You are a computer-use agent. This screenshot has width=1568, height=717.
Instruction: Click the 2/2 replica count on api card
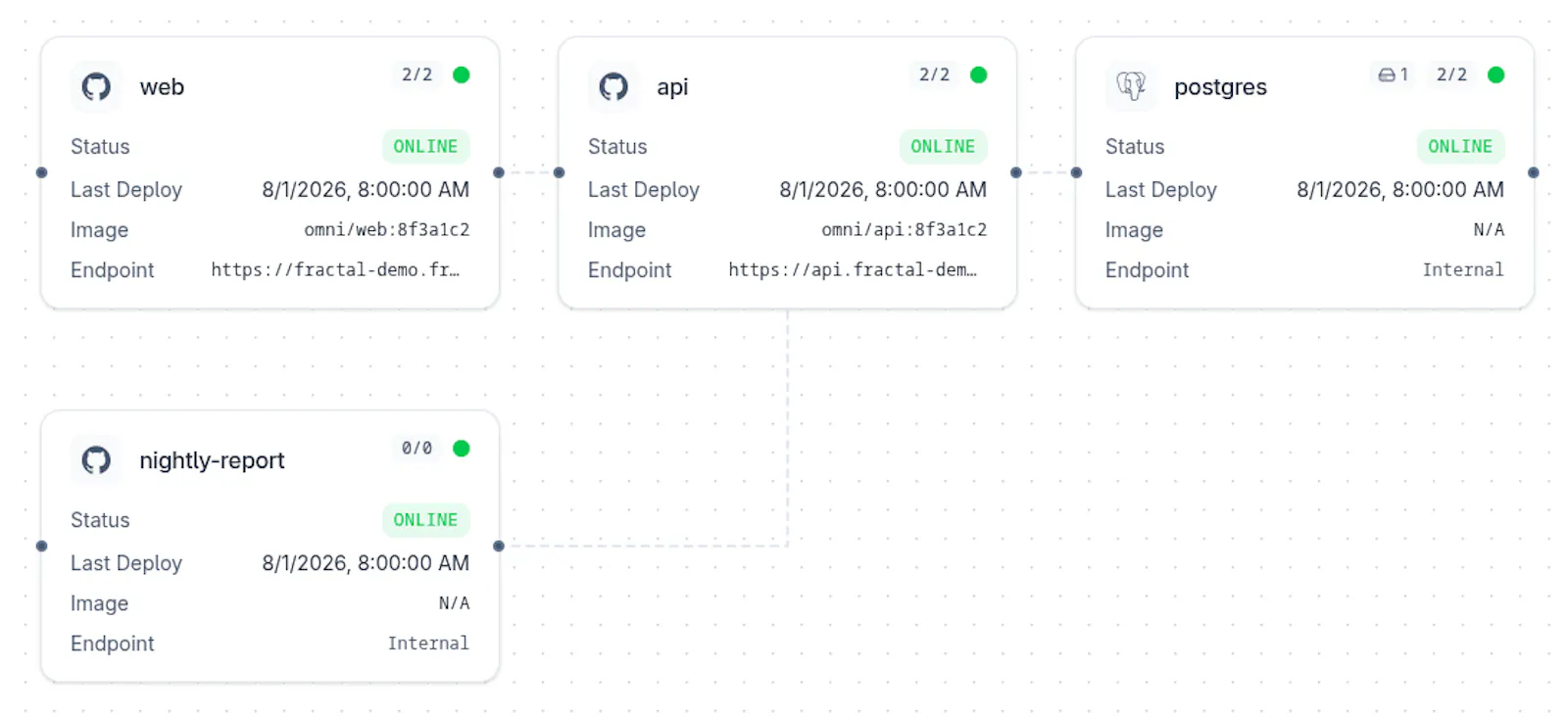click(934, 74)
